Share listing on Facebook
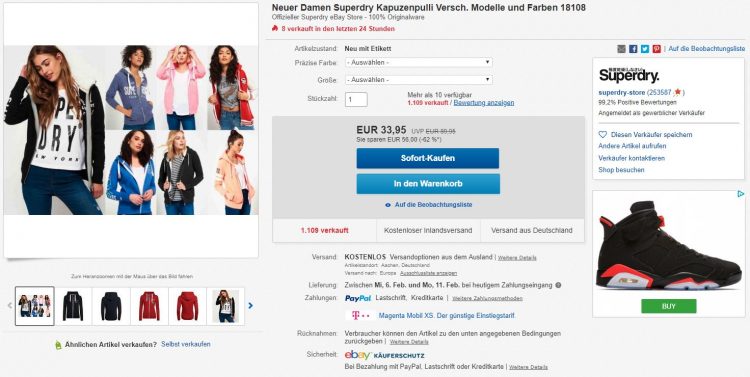Screen dimensions: 750x377 pos(633,49)
